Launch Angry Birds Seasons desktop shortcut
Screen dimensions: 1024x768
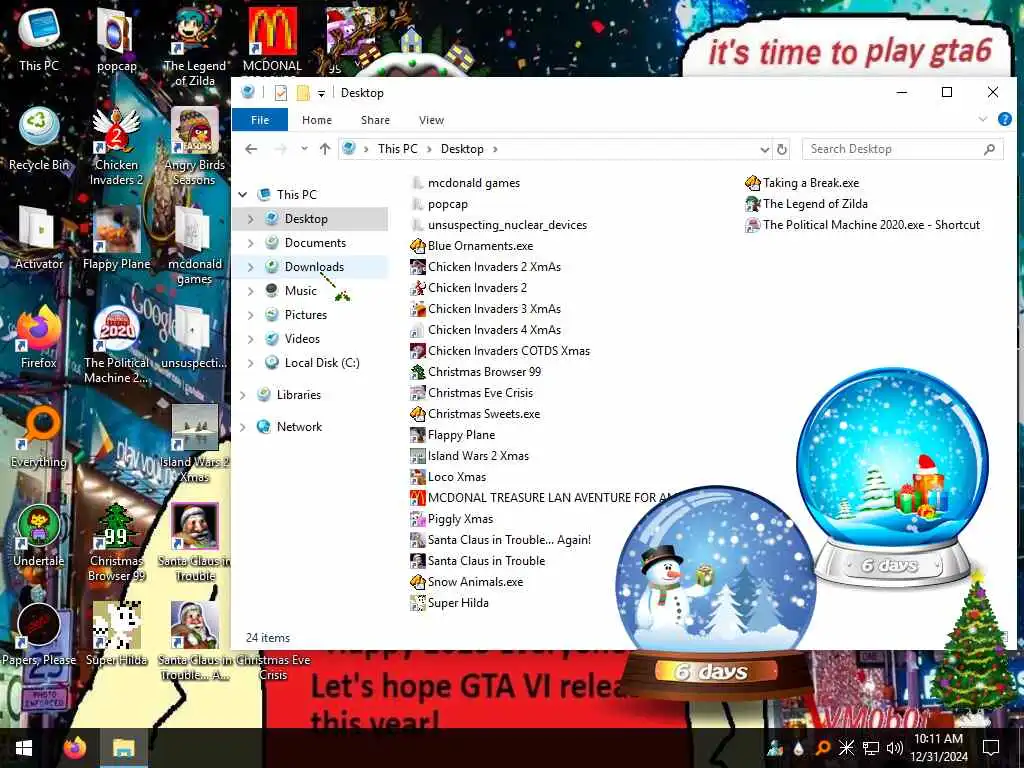(x=194, y=146)
